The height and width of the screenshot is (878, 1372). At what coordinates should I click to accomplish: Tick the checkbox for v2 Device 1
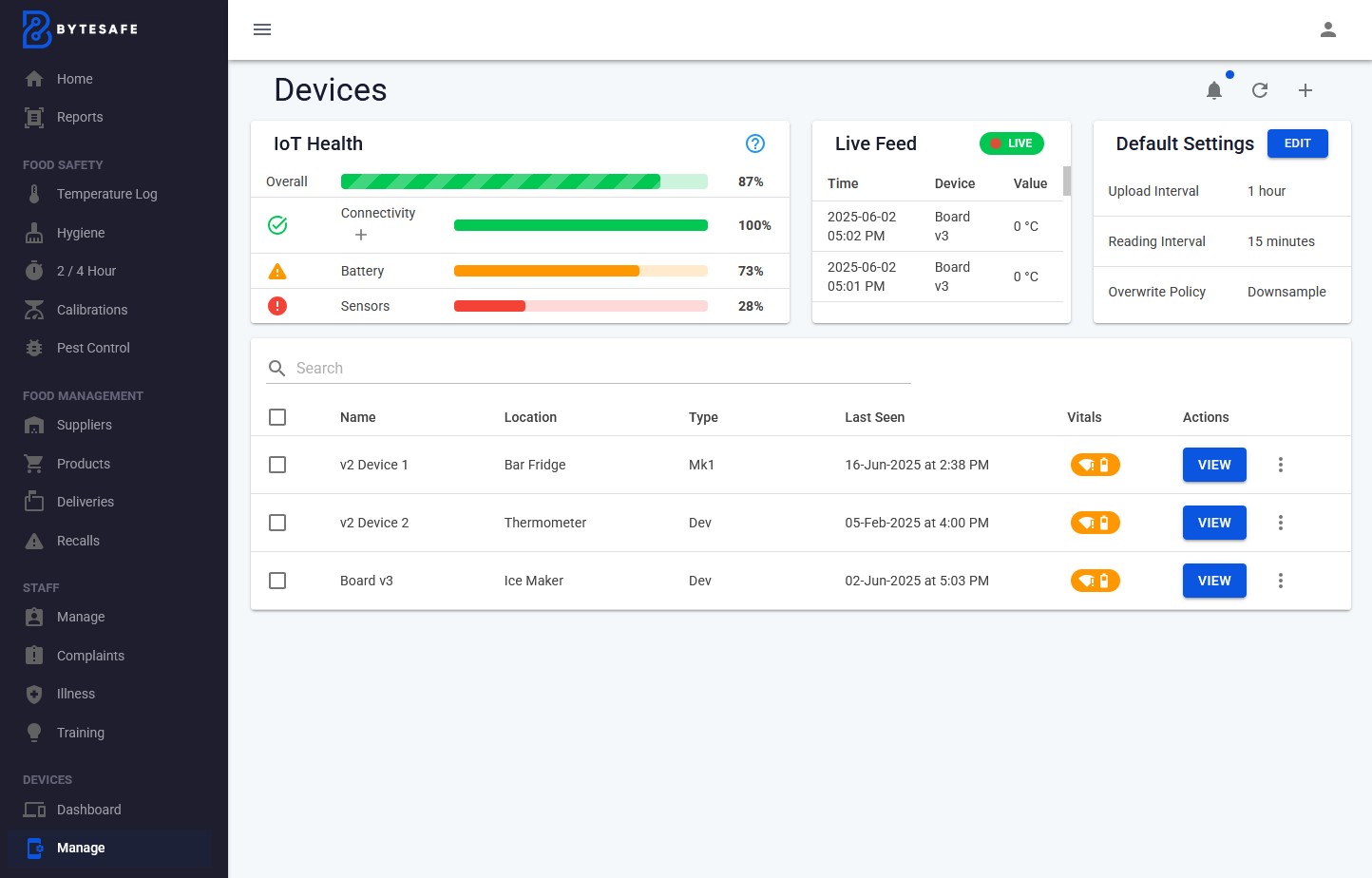(277, 465)
